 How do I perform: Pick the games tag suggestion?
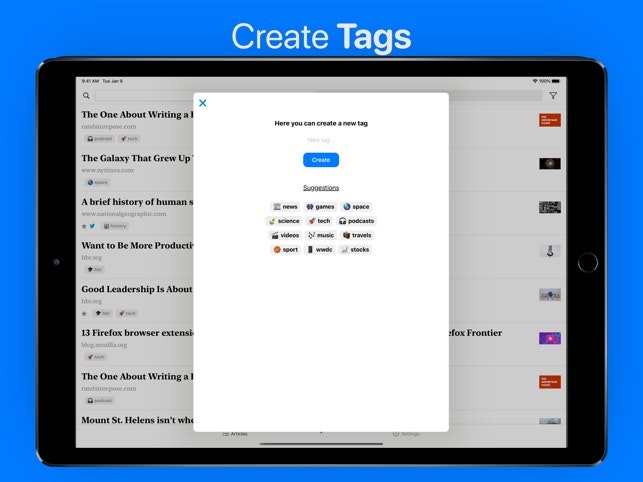pos(321,207)
